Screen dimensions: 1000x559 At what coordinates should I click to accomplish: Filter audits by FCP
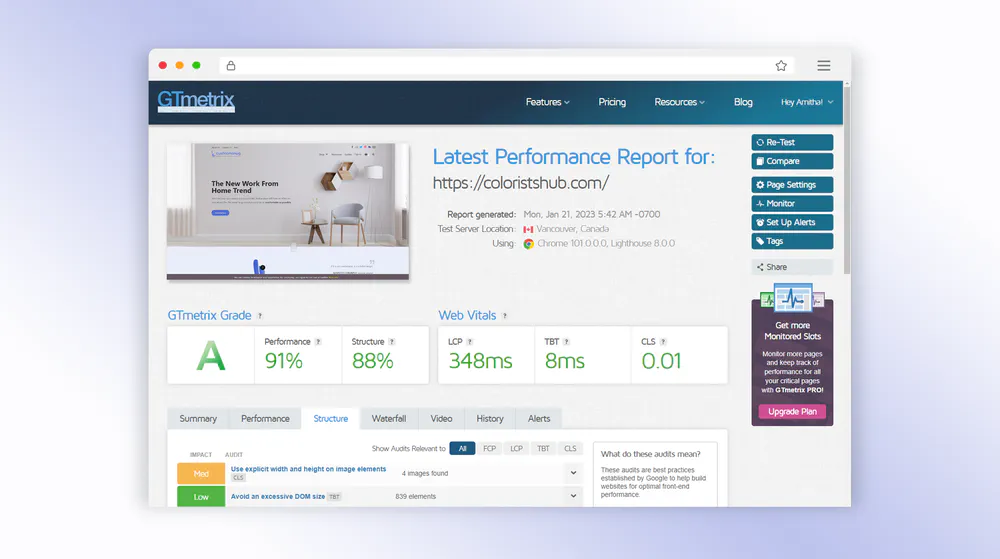tap(489, 449)
